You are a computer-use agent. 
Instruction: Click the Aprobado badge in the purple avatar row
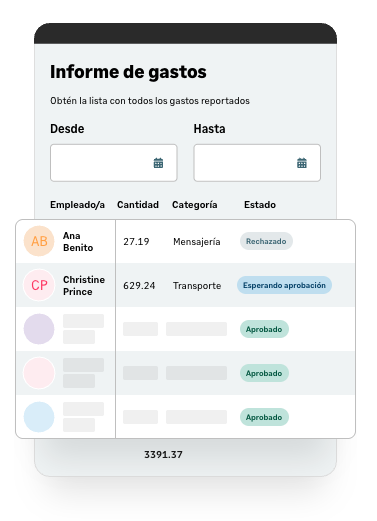pyautogui.click(x=264, y=329)
